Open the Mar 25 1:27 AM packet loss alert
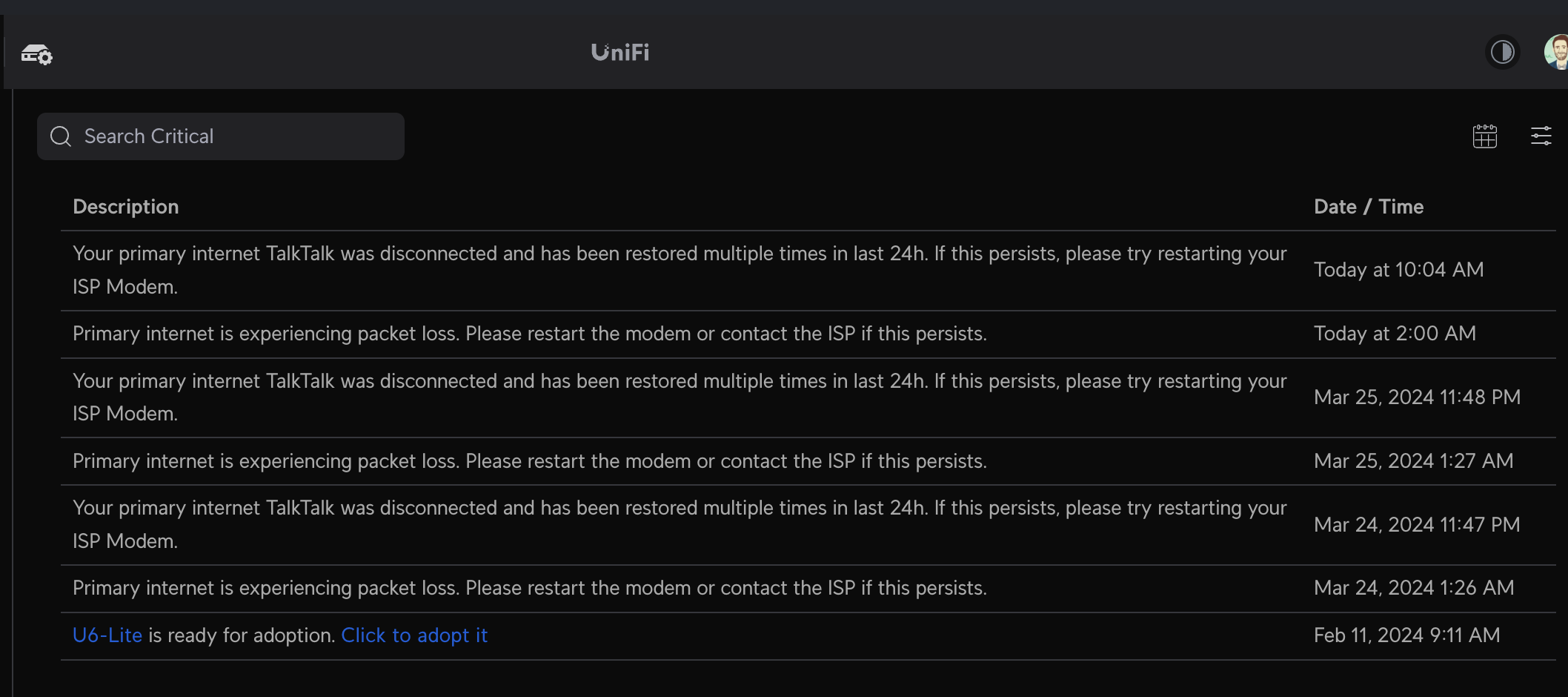Viewport: 1568px width, 697px height. pyautogui.click(x=530, y=461)
